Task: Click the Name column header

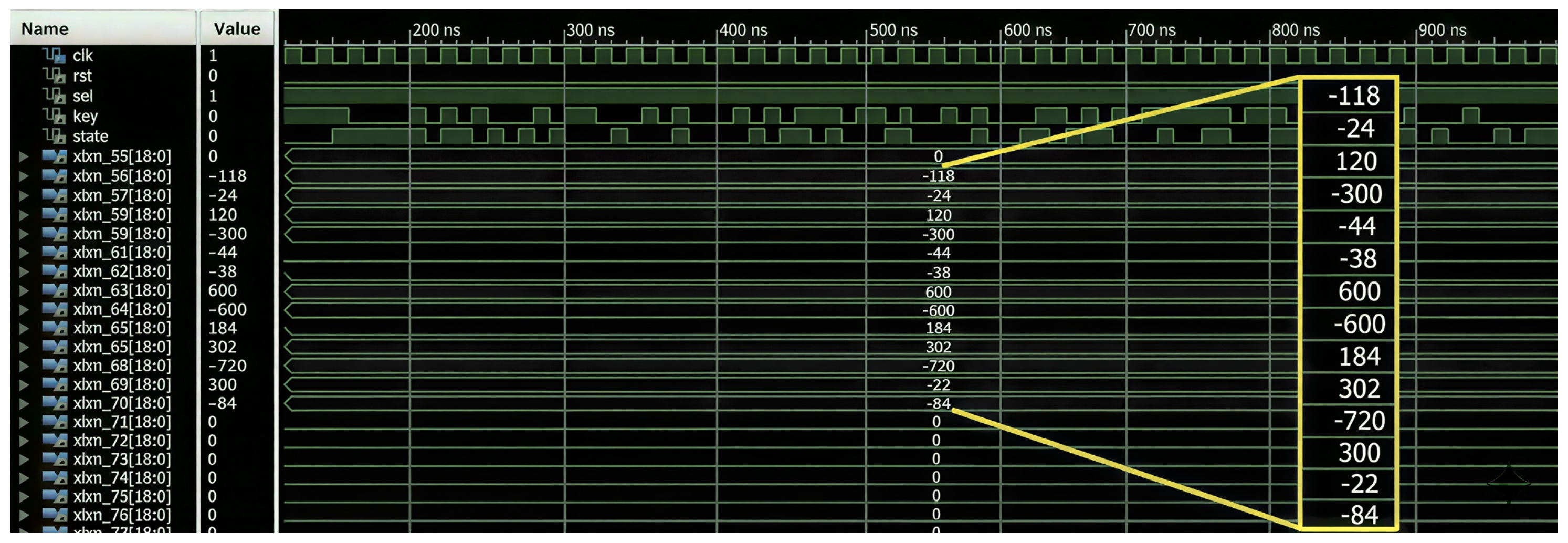Action: click(45, 28)
